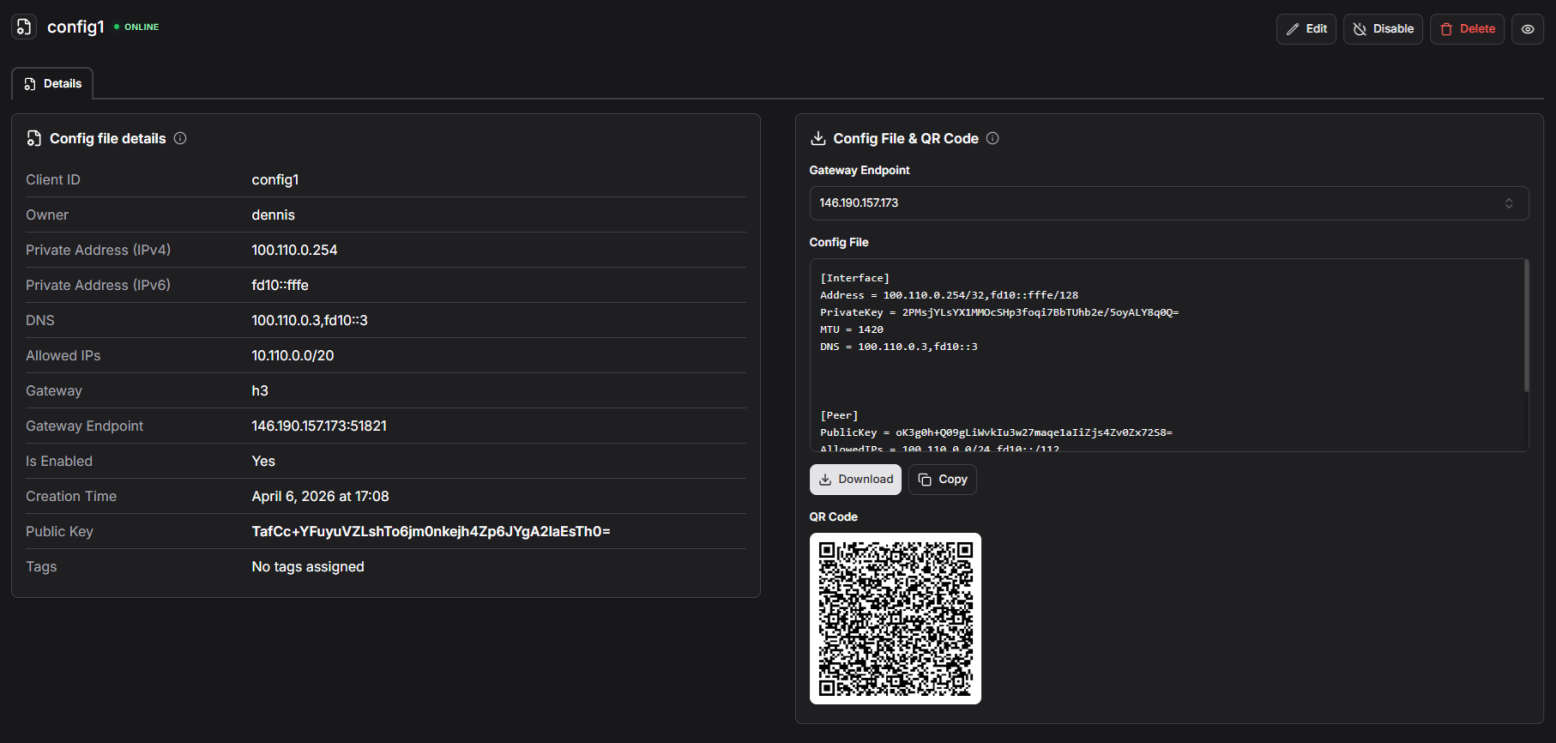Screen dimensions: 1556x743
Task: Select 146.190.157.173 in the endpoint selector
Action: pos(1168,202)
